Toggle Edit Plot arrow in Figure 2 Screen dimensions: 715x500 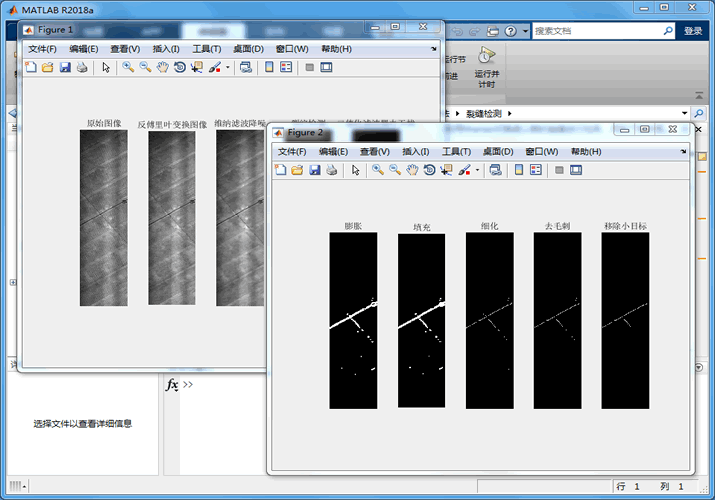click(x=355, y=170)
